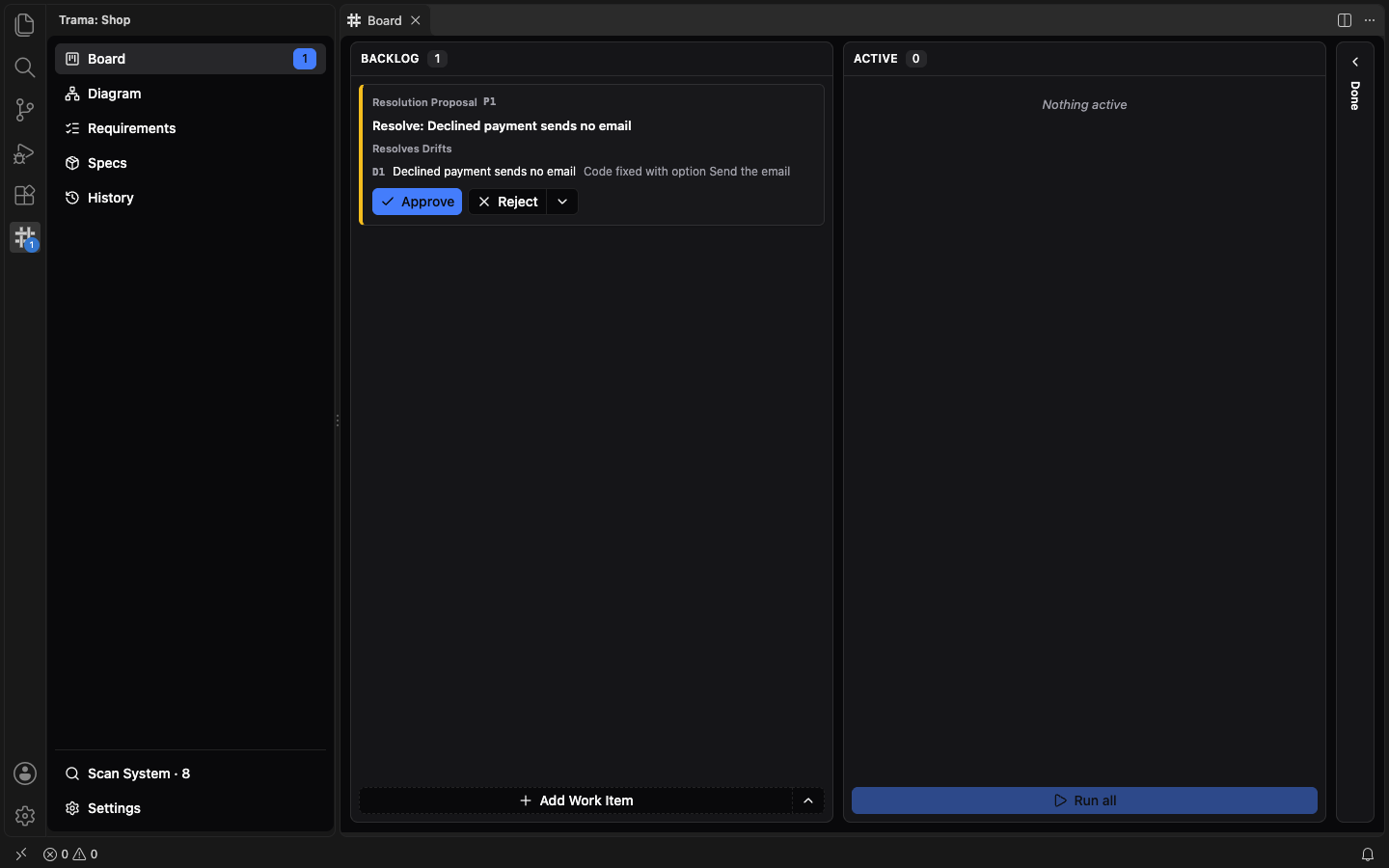The height and width of the screenshot is (868, 1389).
Task: Click the 'Code fixed with option Send the email' text
Action: point(687,172)
